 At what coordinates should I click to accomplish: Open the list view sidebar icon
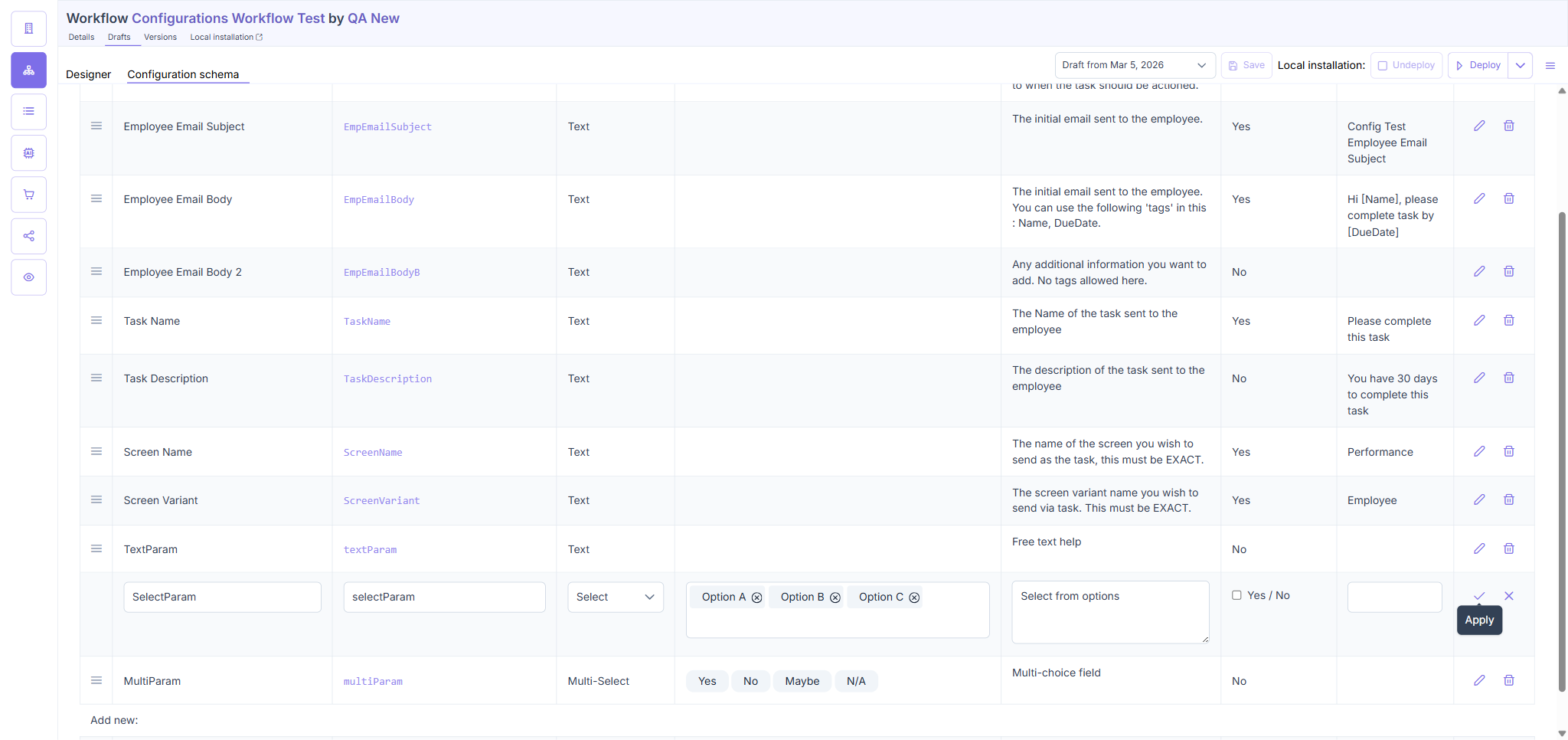(x=28, y=112)
